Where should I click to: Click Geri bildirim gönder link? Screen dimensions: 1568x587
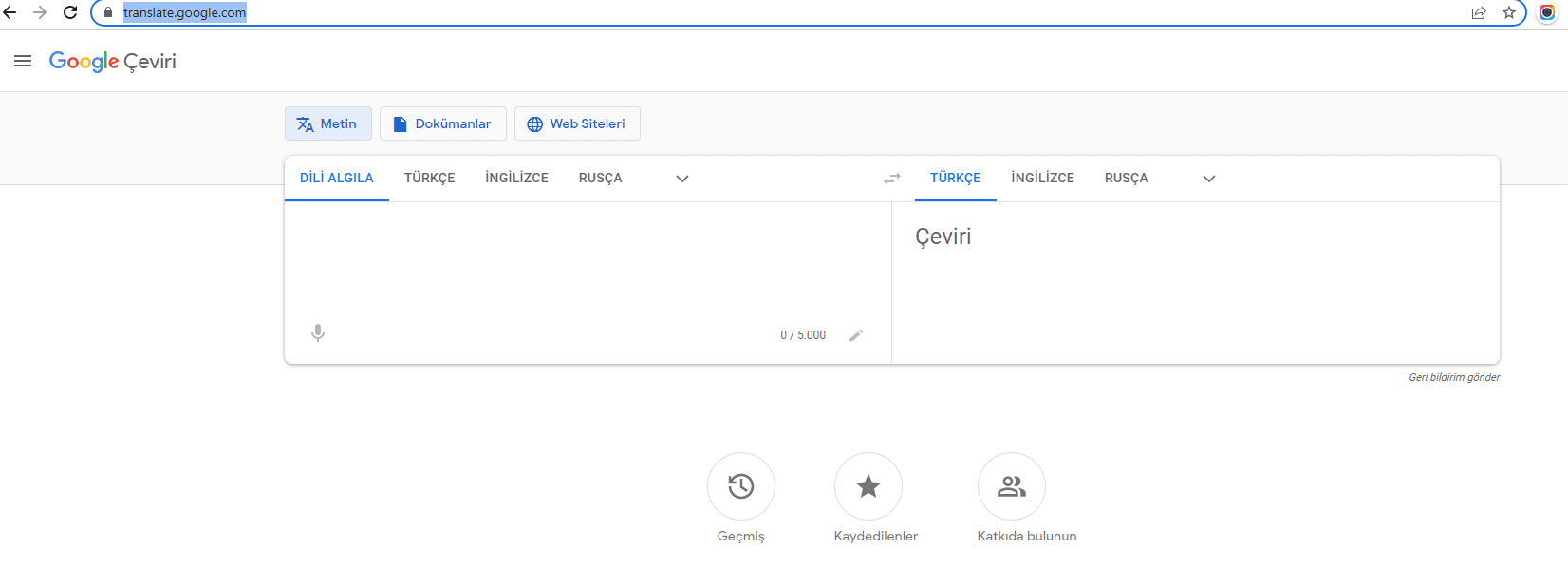click(x=1453, y=377)
